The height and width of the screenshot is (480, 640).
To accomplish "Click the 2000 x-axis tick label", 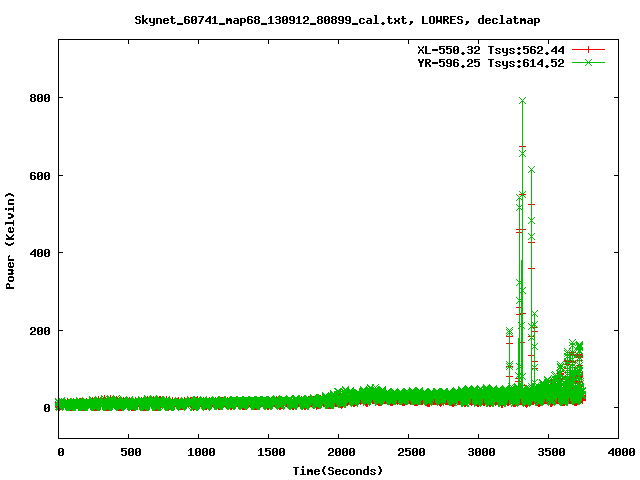I will 341,452.
